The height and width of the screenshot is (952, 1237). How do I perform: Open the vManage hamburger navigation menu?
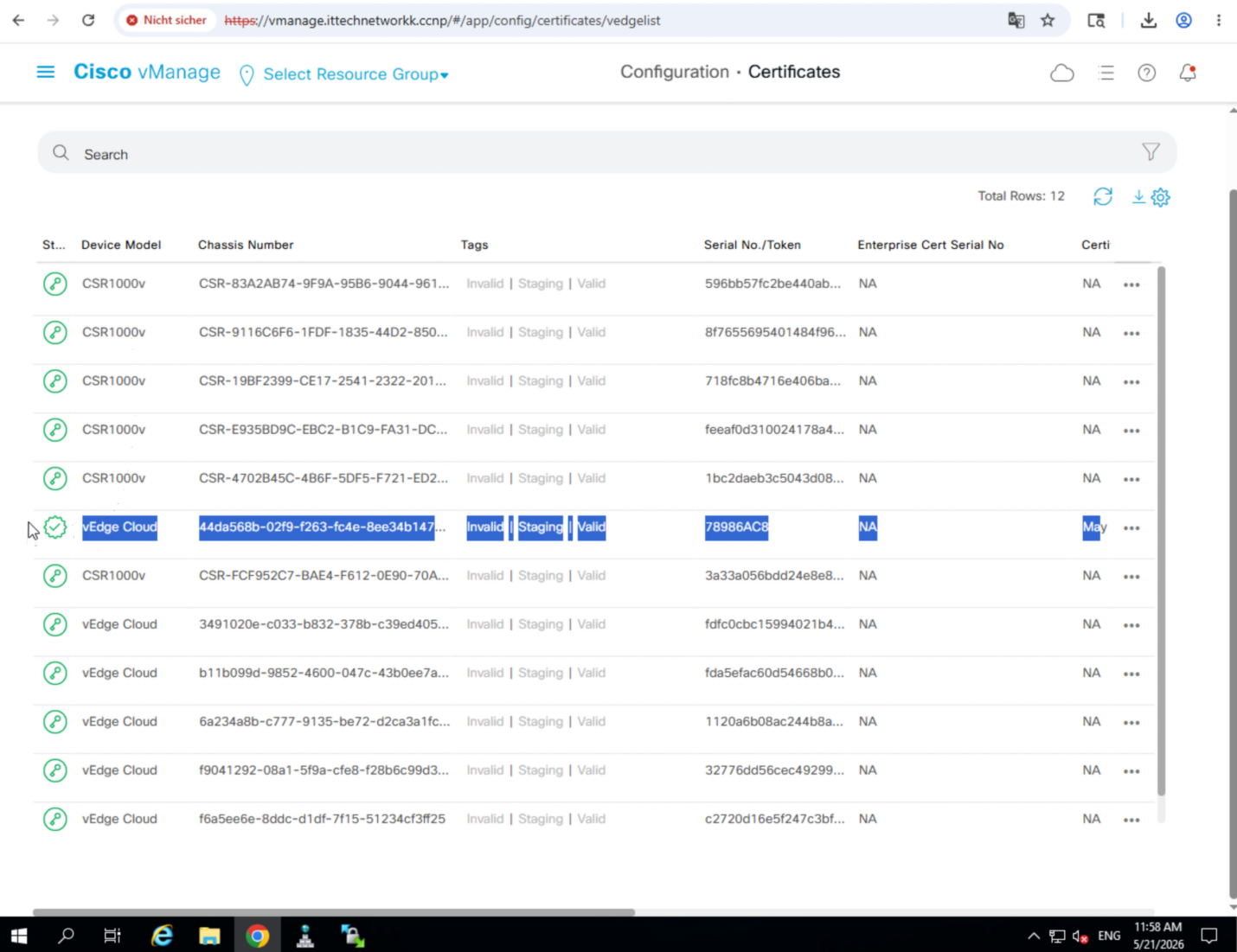pos(46,72)
